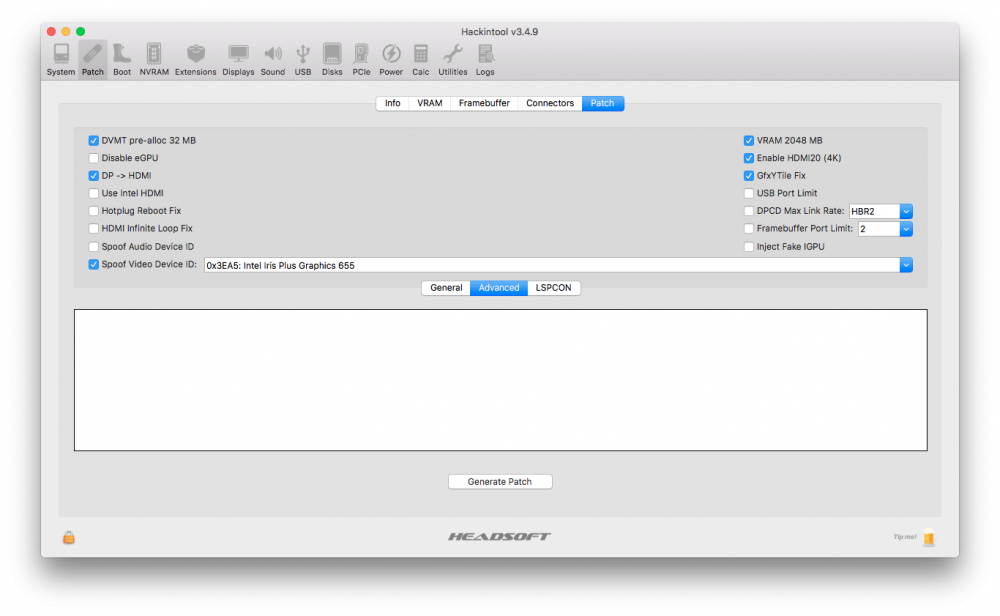This screenshot has height=616, width=1000.
Task: Check Spoof Audio Device ID
Action: coord(94,246)
